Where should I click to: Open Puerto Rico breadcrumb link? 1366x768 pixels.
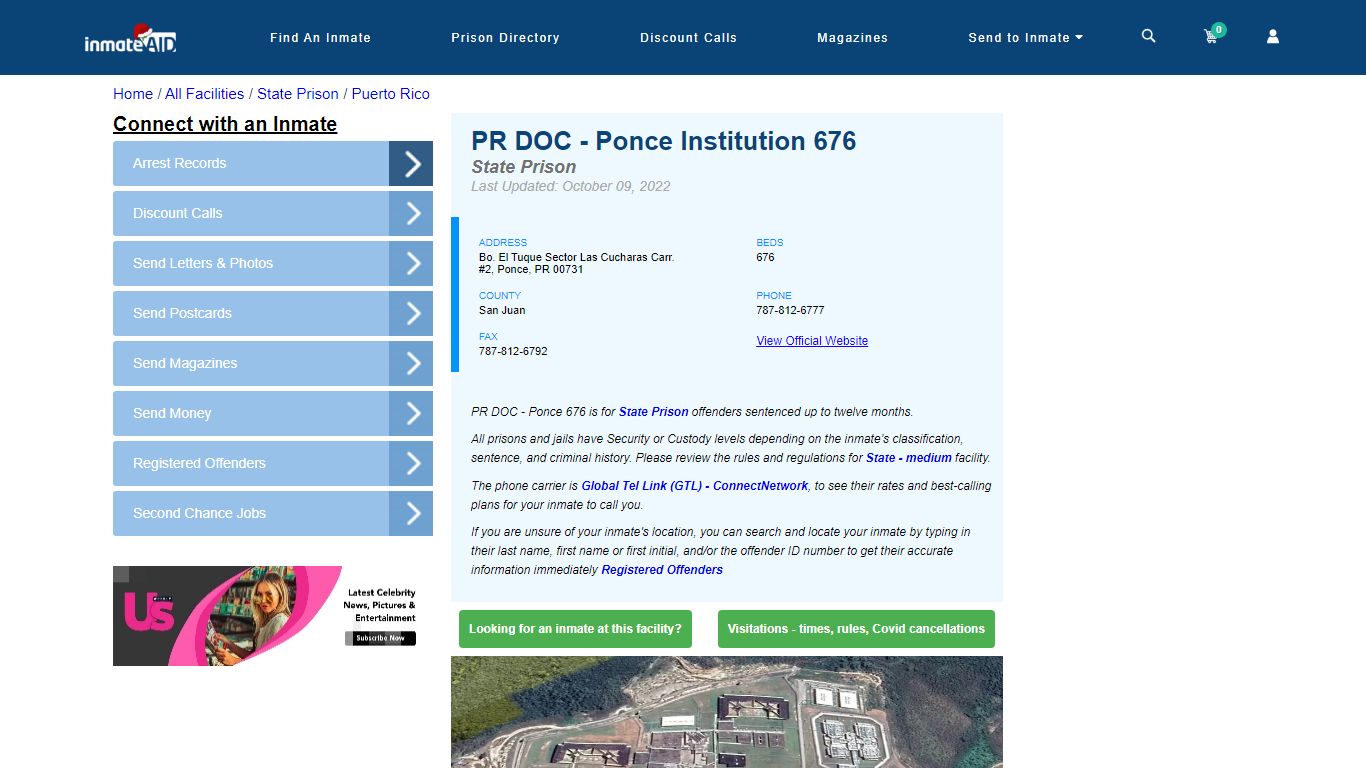[x=391, y=94]
